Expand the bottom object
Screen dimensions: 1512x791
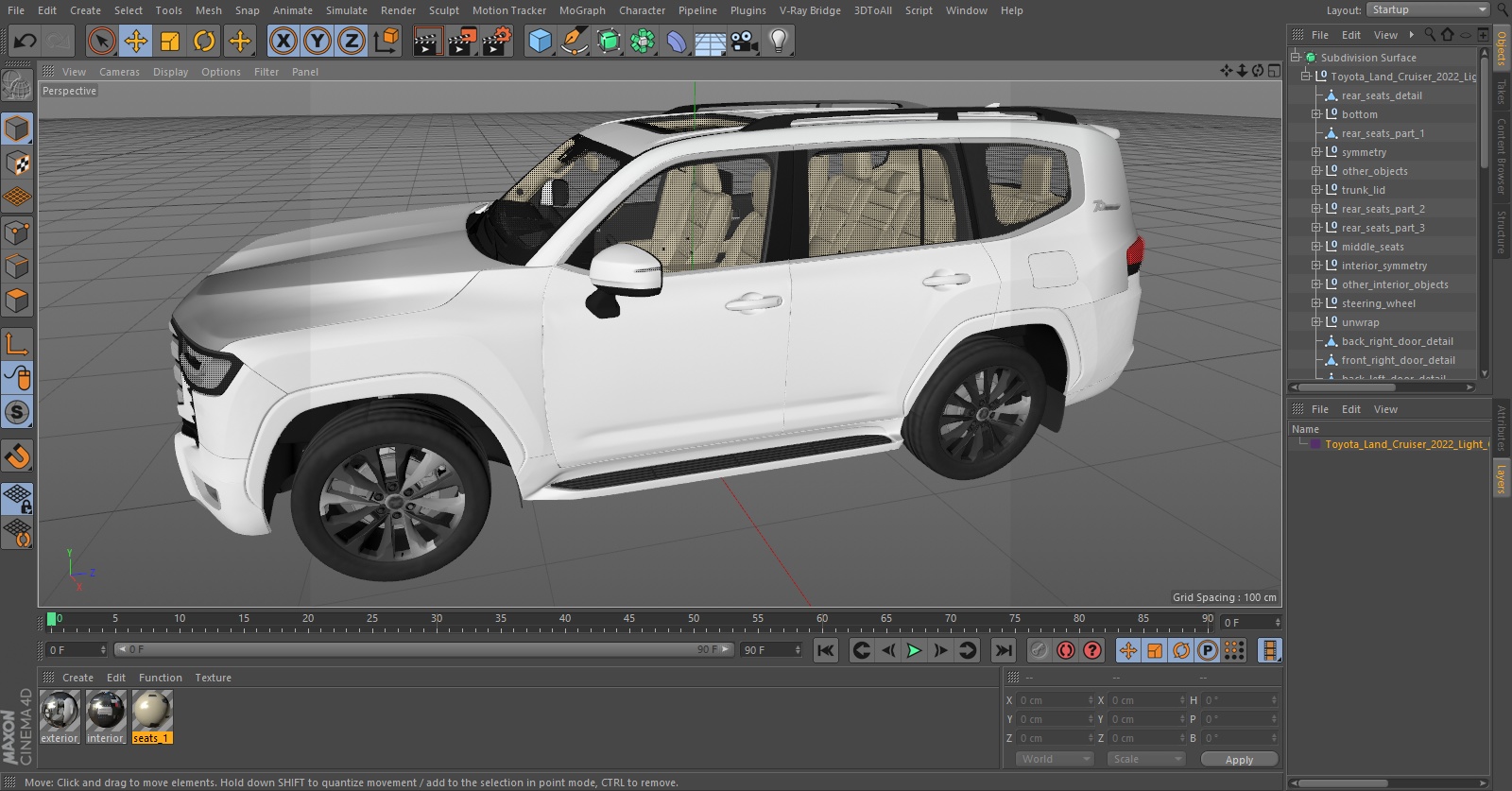(1315, 114)
